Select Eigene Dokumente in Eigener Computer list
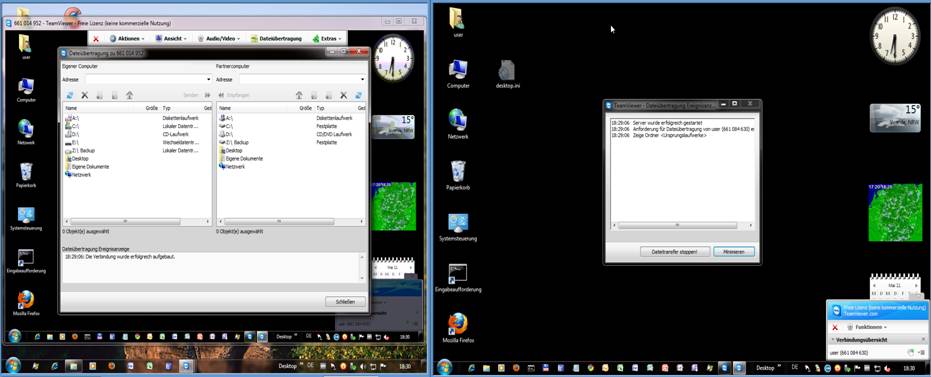The height and width of the screenshot is (377, 931). [87, 167]
